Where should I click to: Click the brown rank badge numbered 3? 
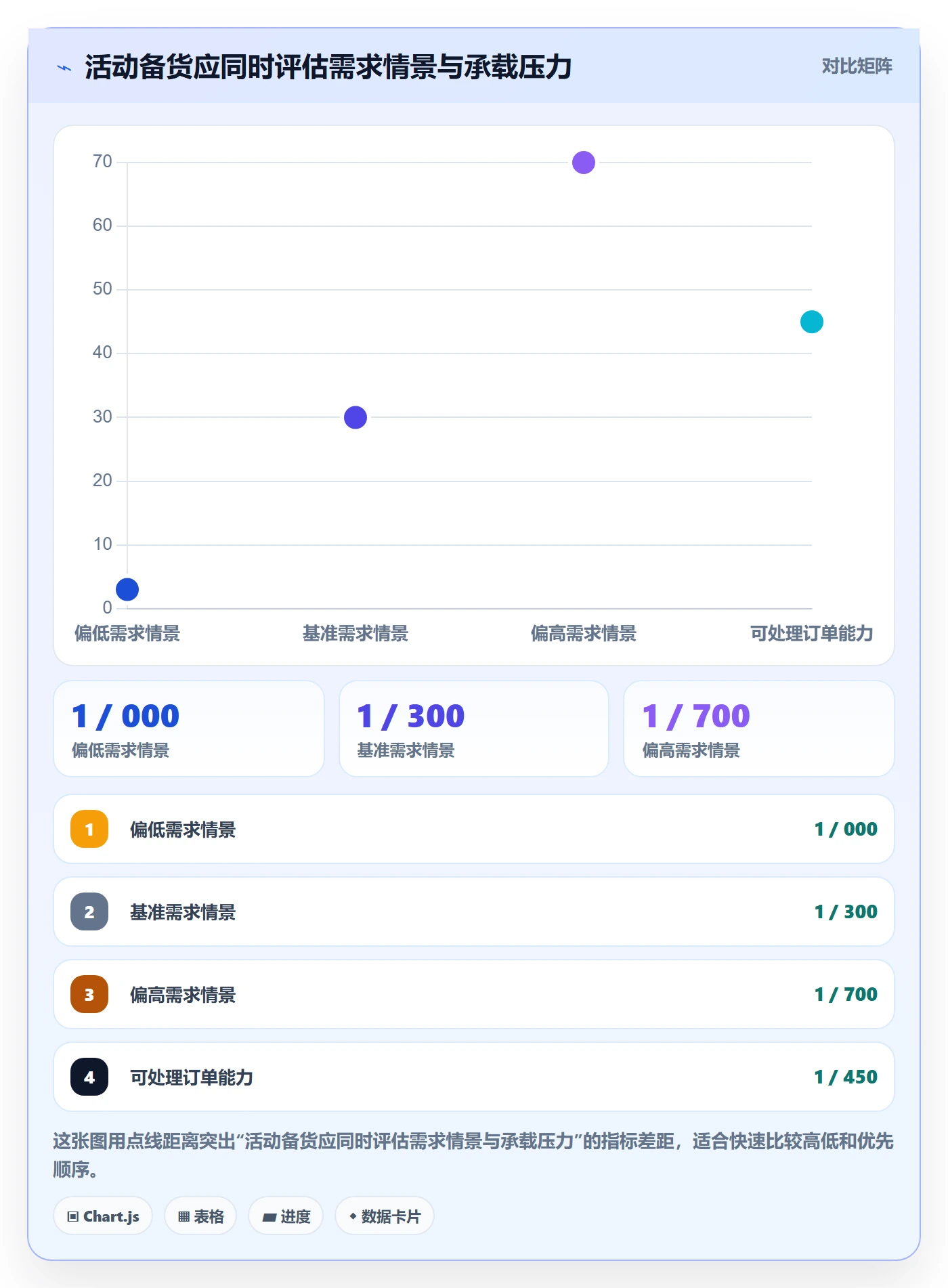[x=89, y=994]
